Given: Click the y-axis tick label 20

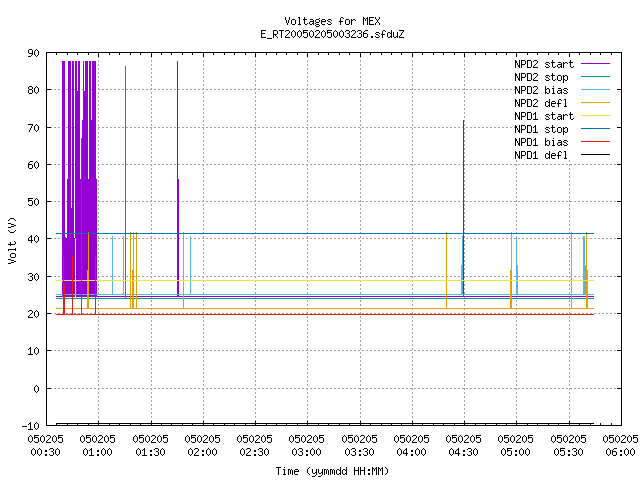Looking at the screenshot, I should tap(33, 314).
